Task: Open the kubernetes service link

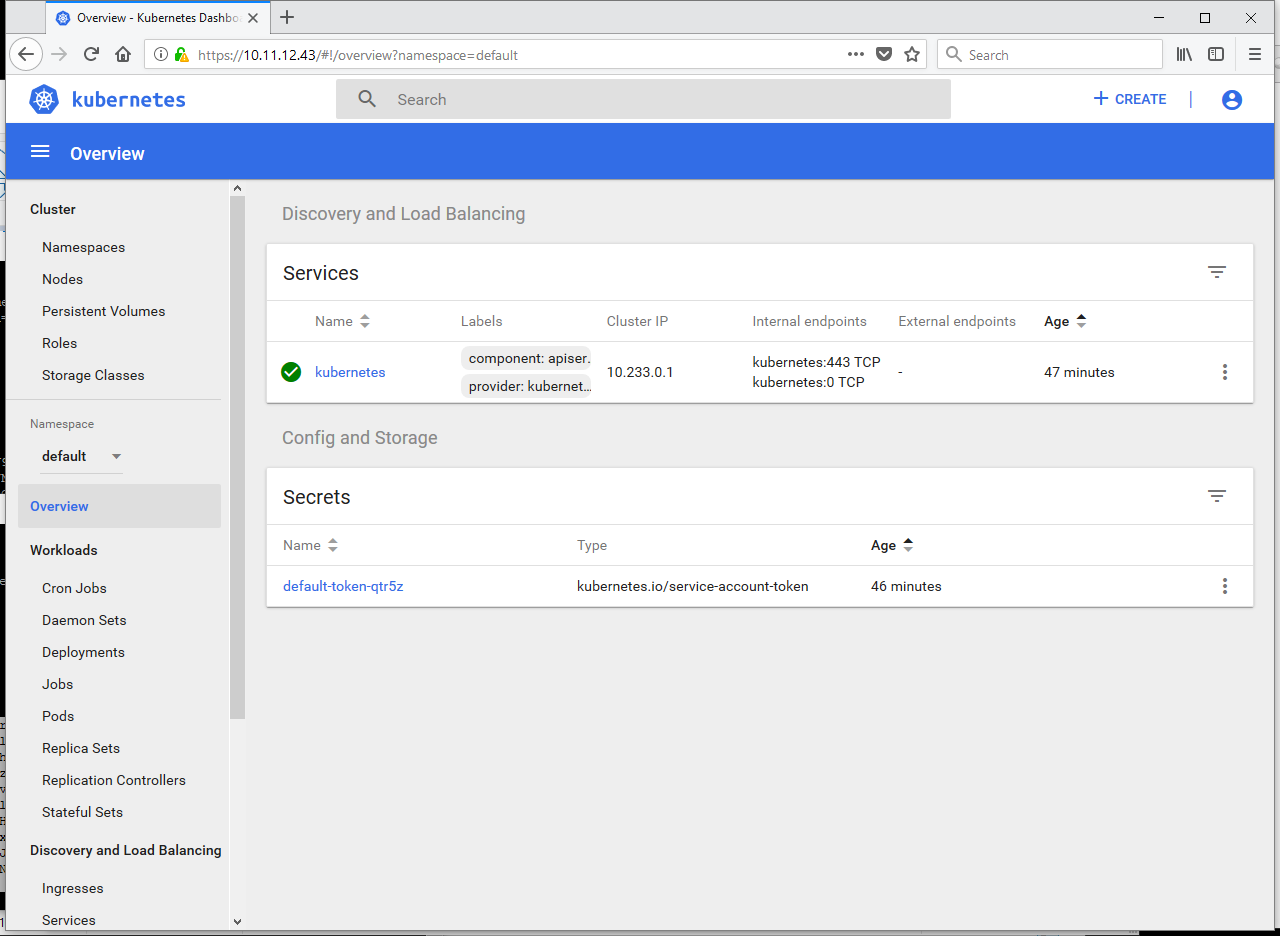Action: pos(350,372)
